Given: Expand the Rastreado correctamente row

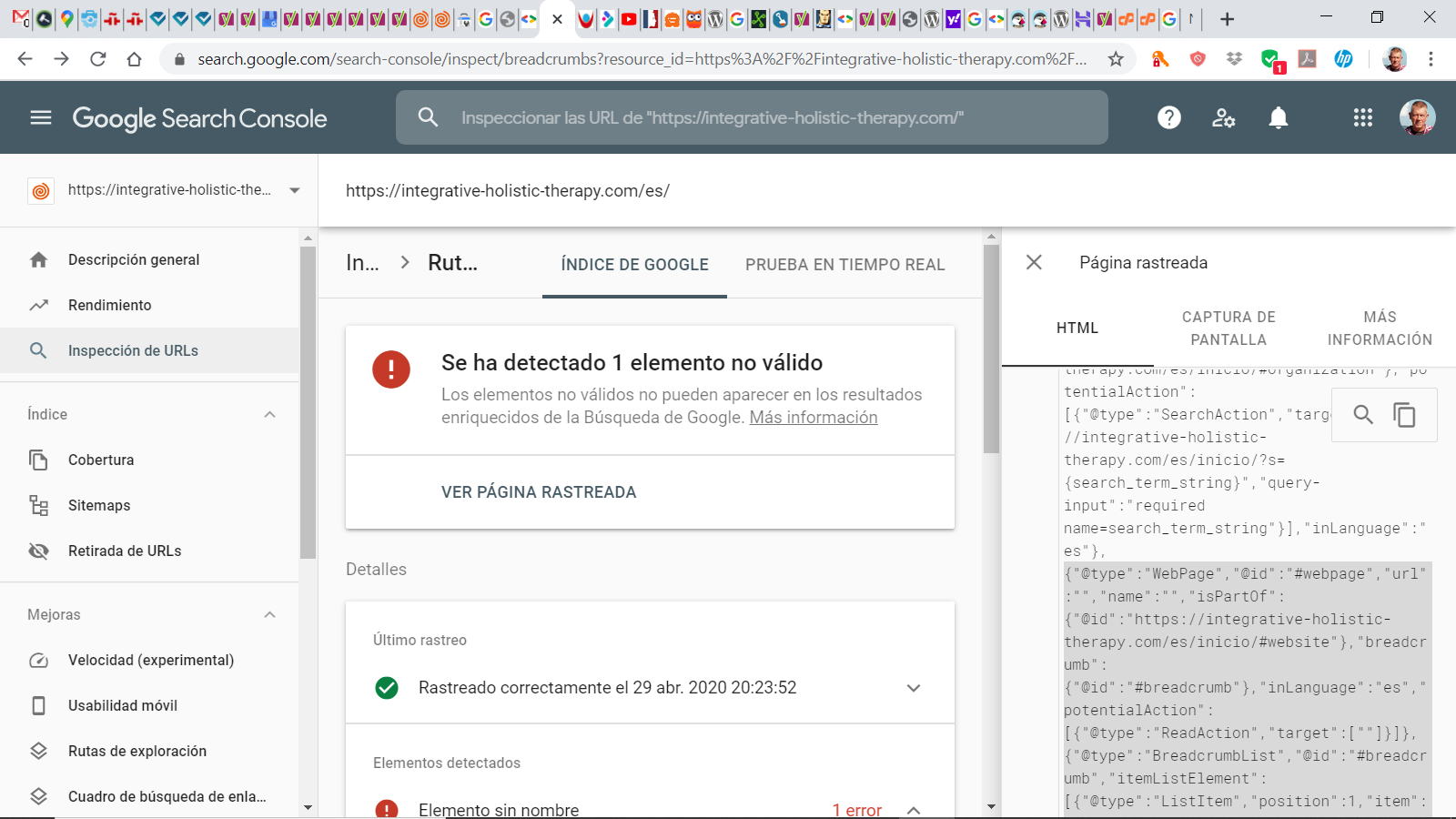Looking at the screenshot, I should pyautogui.click(x=914, y=688).
